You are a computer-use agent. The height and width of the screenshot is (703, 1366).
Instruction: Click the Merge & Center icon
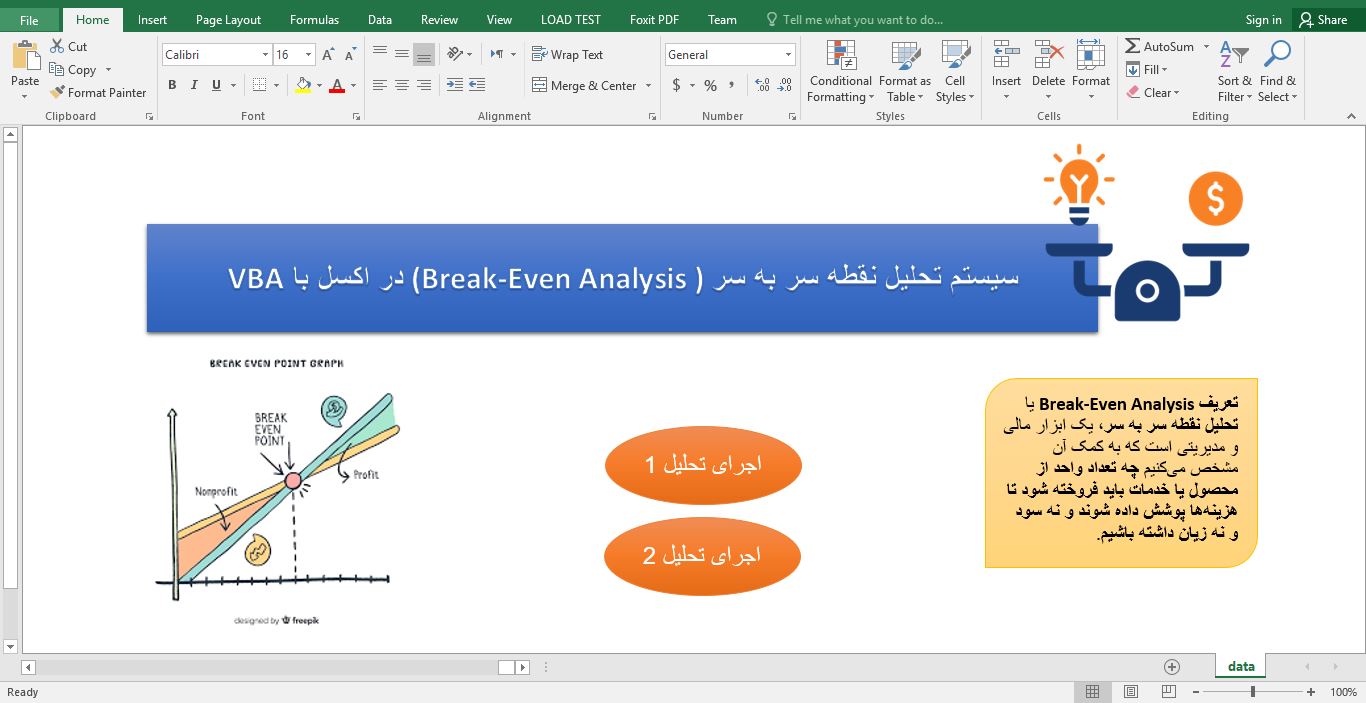pyautogui.click(x=540, y=86)
